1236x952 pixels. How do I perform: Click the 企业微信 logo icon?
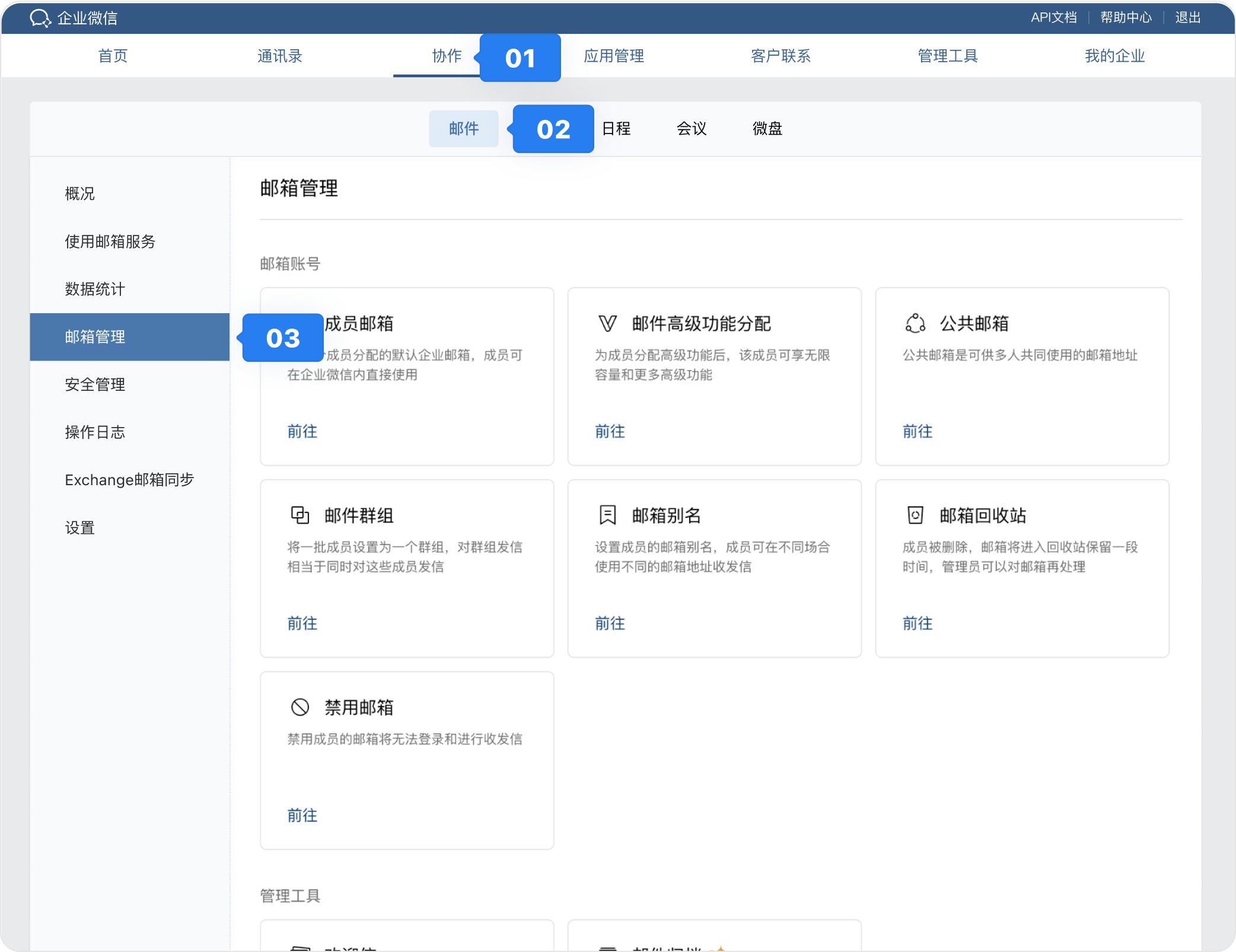(x=40, y=18)
